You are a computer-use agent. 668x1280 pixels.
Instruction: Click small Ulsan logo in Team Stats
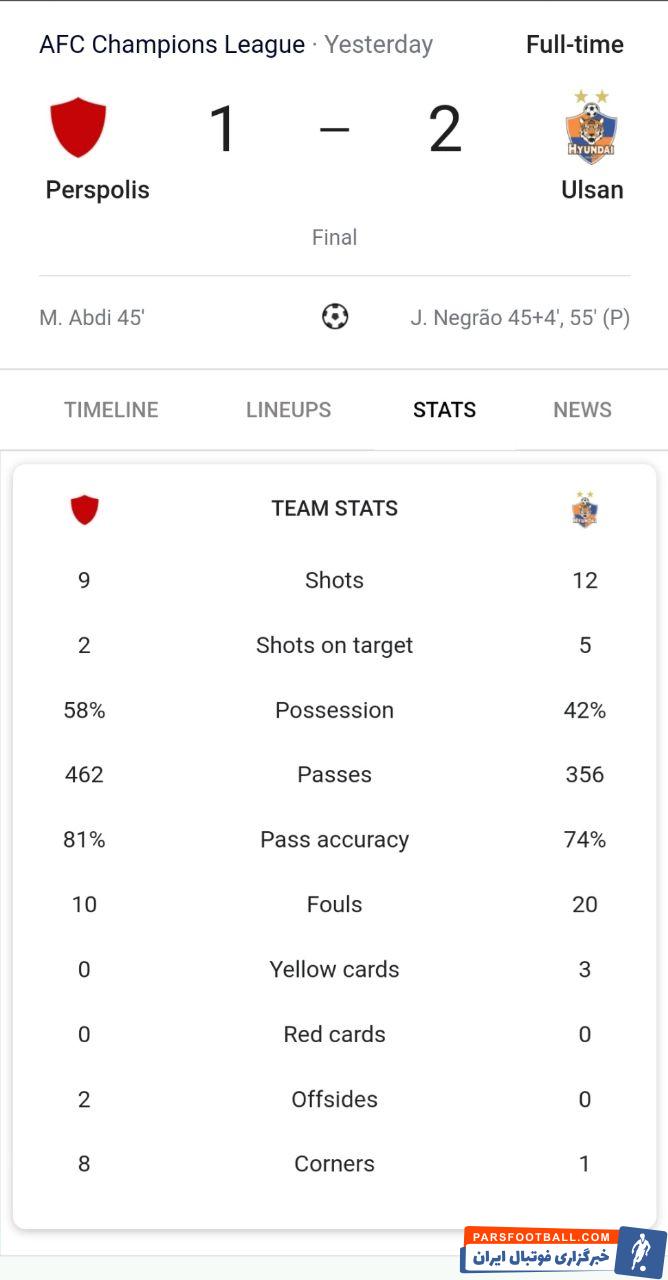(x=584, y=510)
